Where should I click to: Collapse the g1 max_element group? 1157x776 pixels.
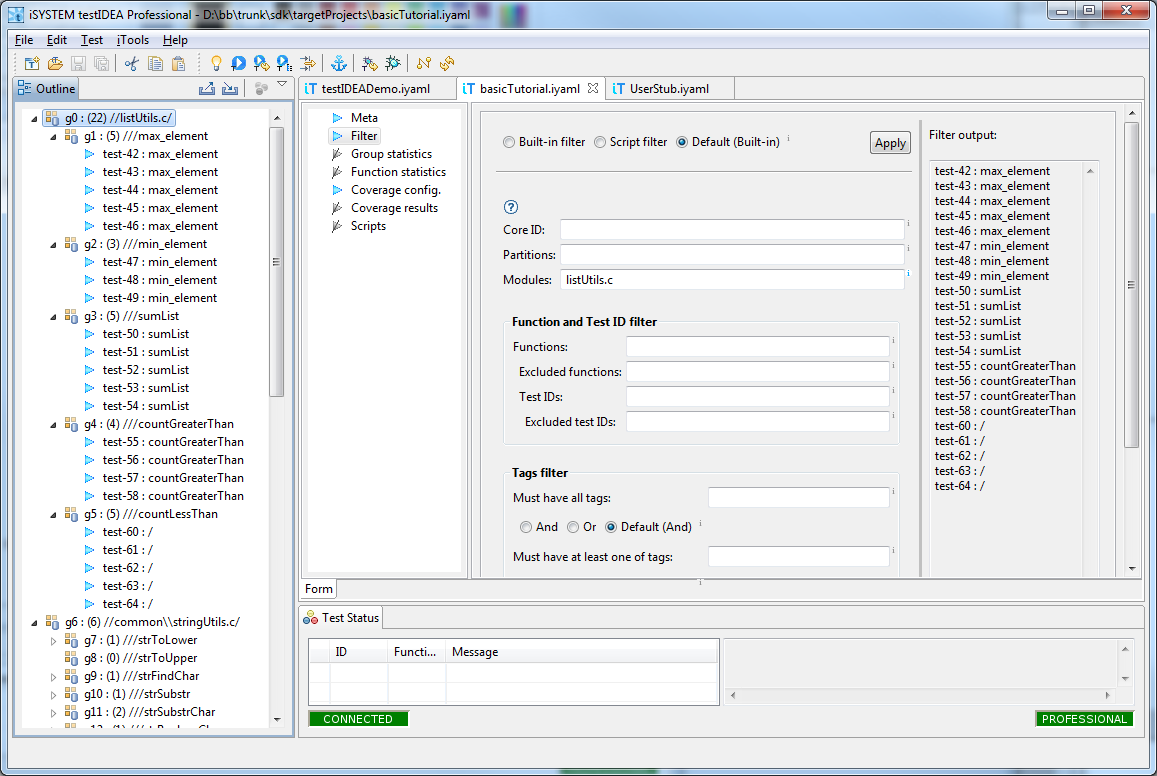53,136
